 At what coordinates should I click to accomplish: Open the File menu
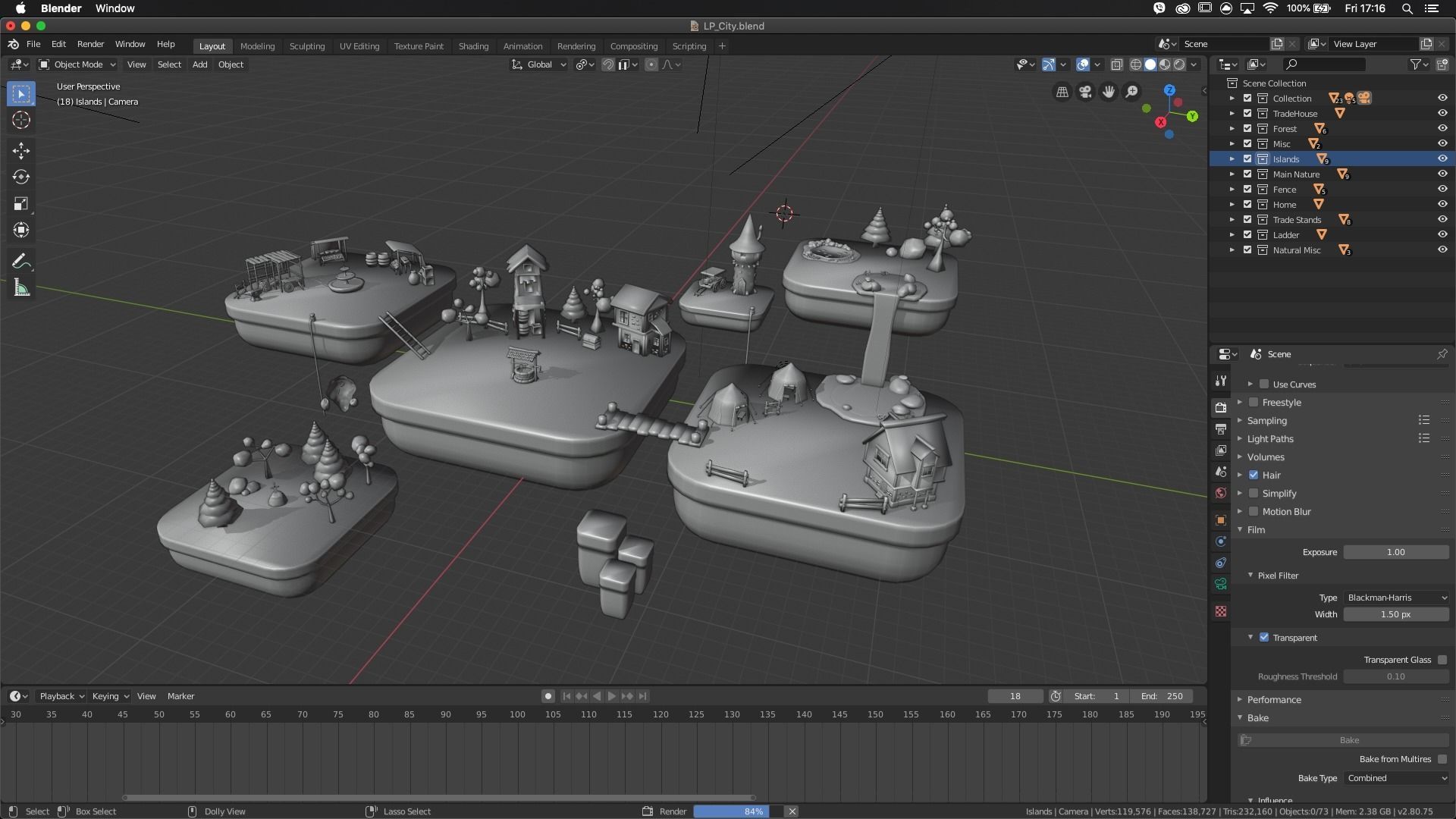[33, 44]
